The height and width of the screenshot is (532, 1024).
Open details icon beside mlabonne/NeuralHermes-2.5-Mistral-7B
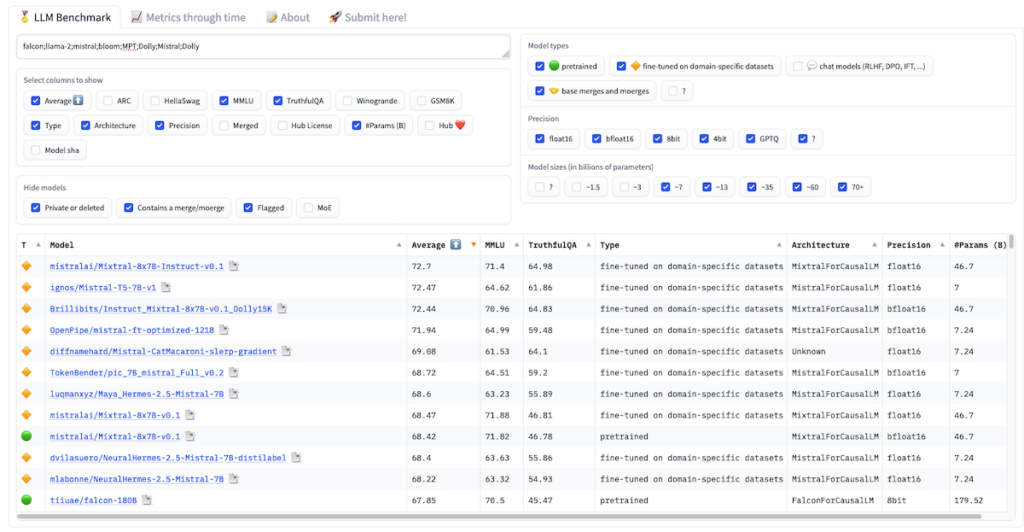tap(234, 479)
